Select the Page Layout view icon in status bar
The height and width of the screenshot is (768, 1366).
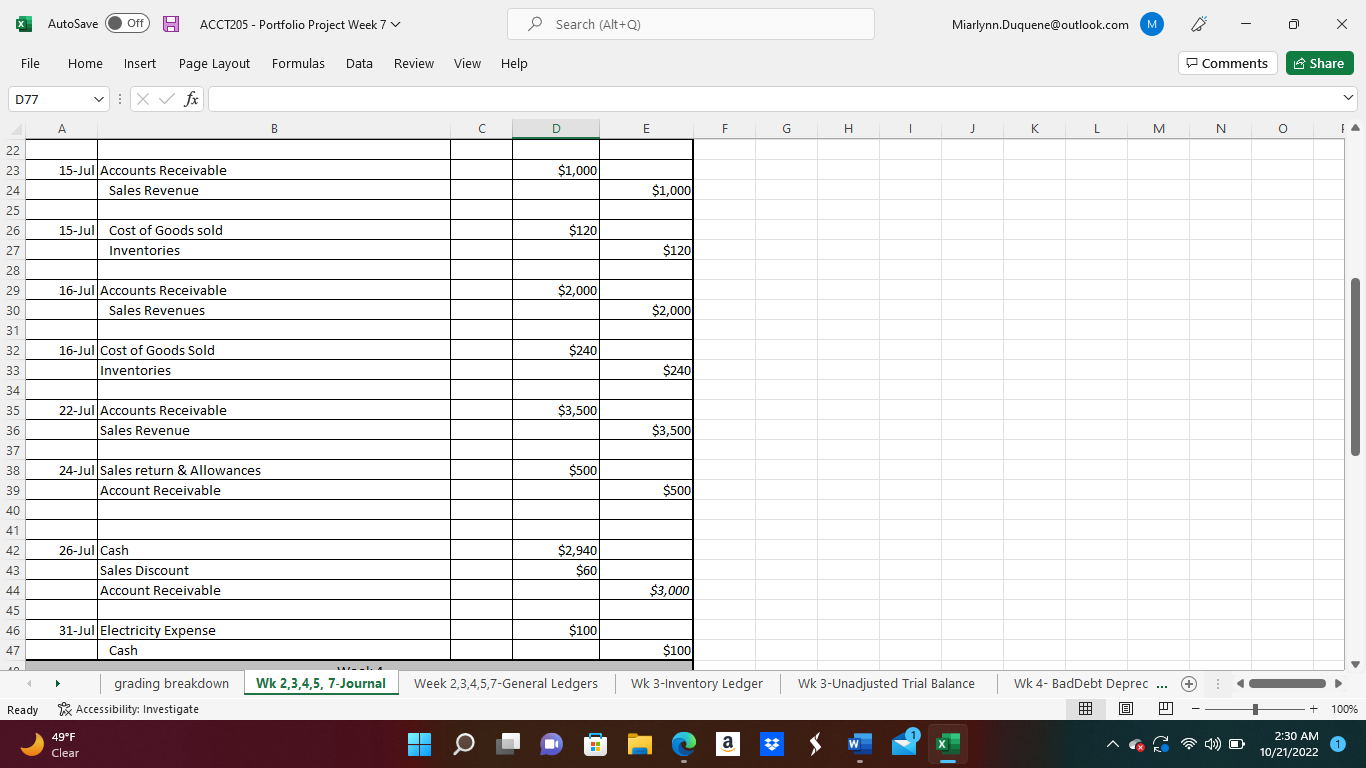(x=1125, y=708)
